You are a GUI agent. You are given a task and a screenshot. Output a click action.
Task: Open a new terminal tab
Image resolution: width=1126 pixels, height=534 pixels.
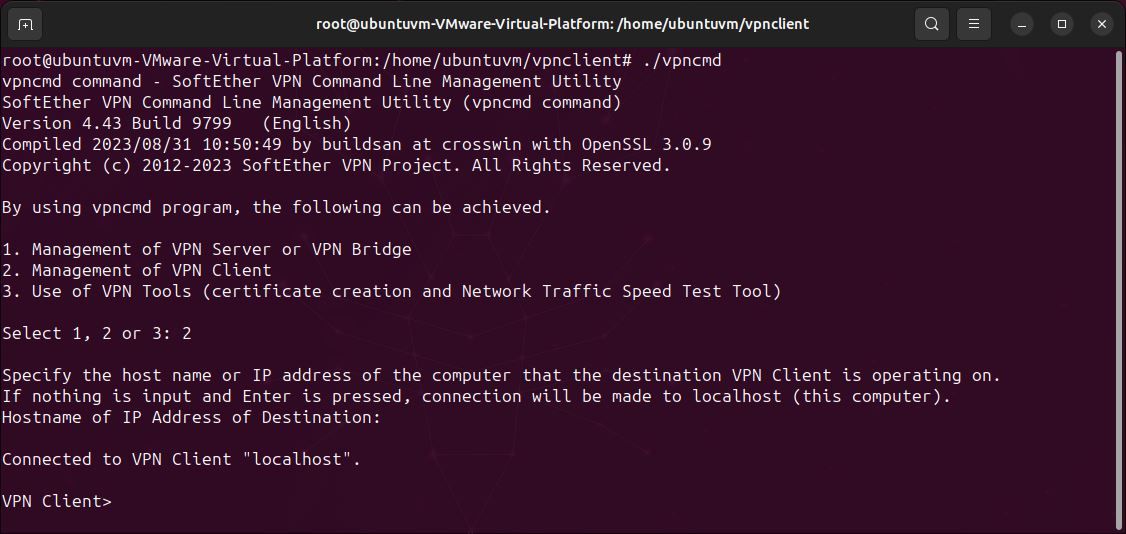coord(25,23)
